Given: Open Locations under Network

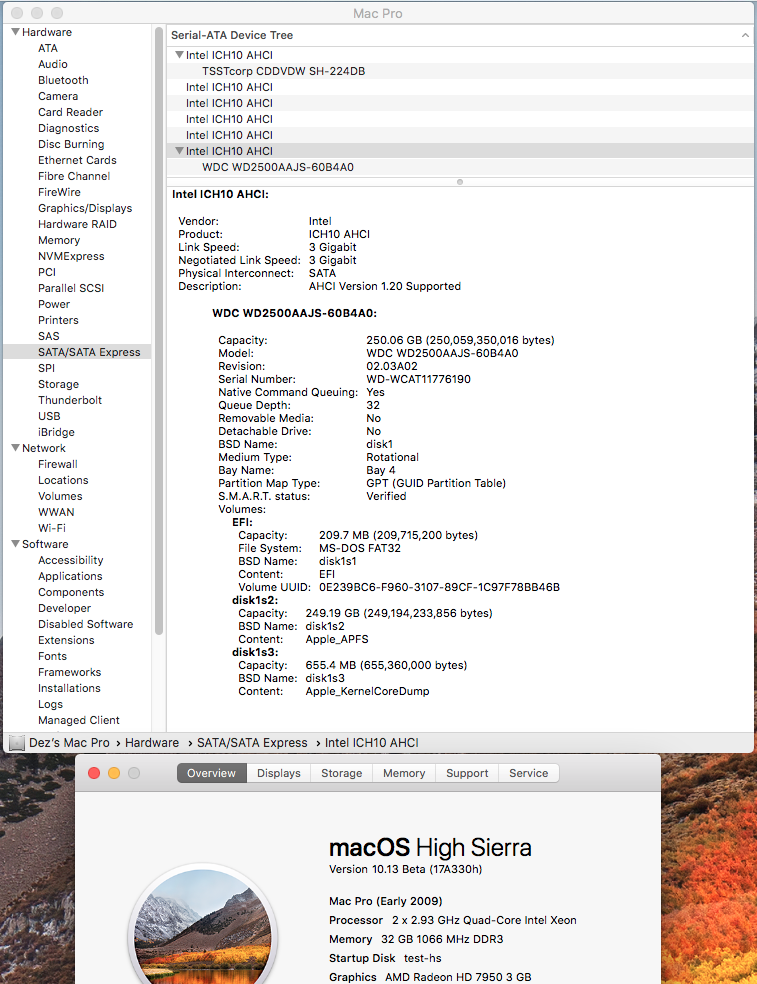Looking at the screenshot, I should pos(63,480).
